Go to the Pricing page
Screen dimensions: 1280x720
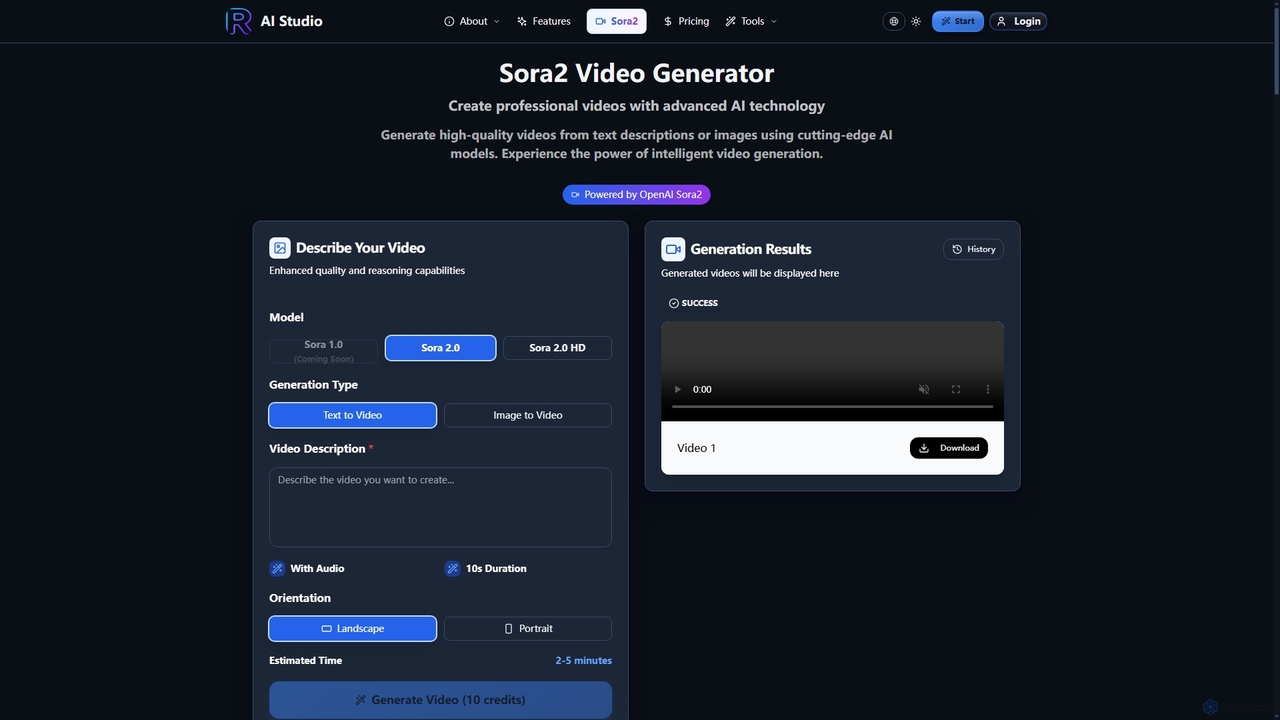click(x=686, y=21)
